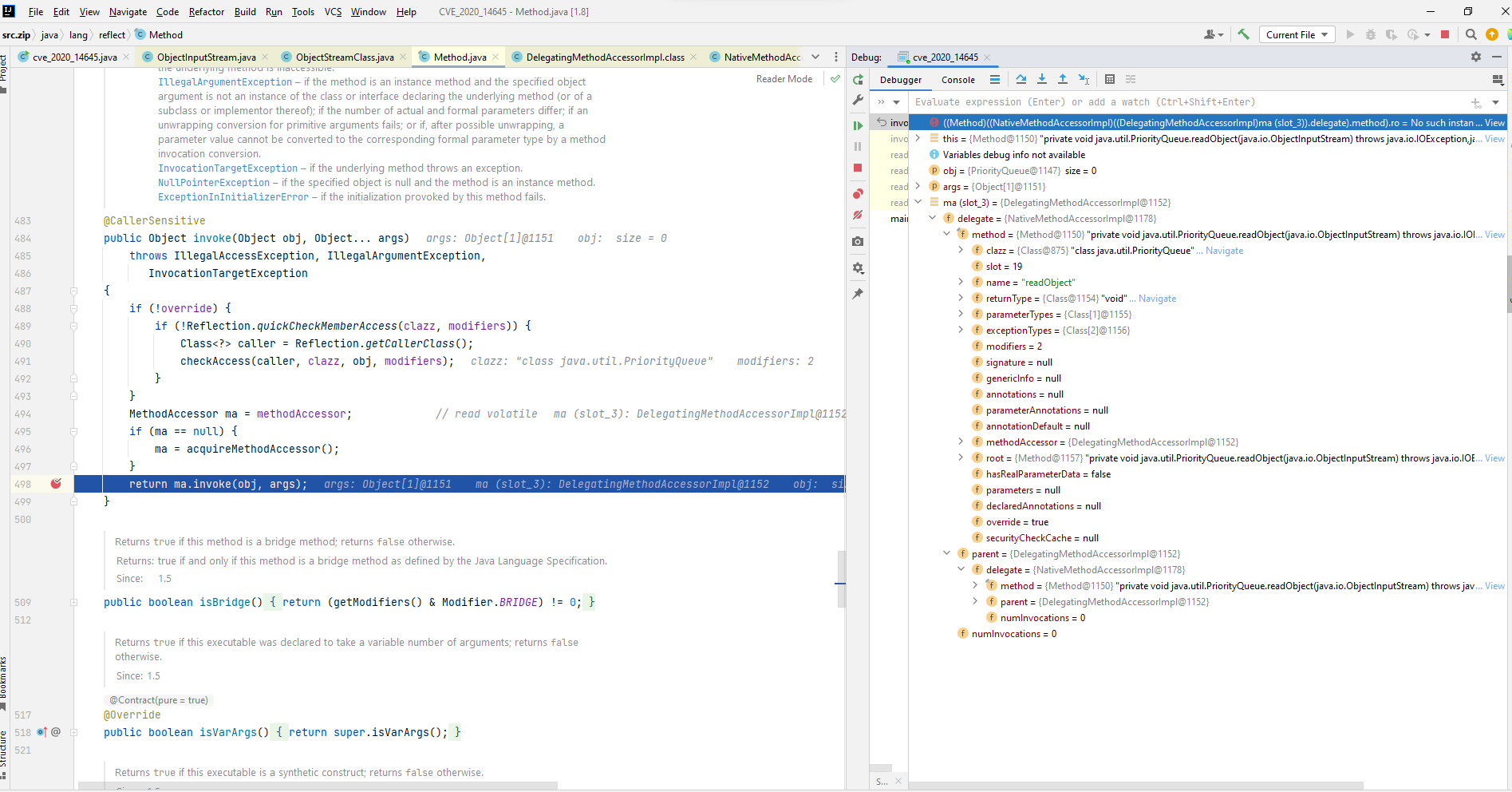Collapse the 'delegate = {NativeMethodAccessorImpl@1178}' node
Image resolution: width=1512 pixels, height=792 pixels.
932,218
